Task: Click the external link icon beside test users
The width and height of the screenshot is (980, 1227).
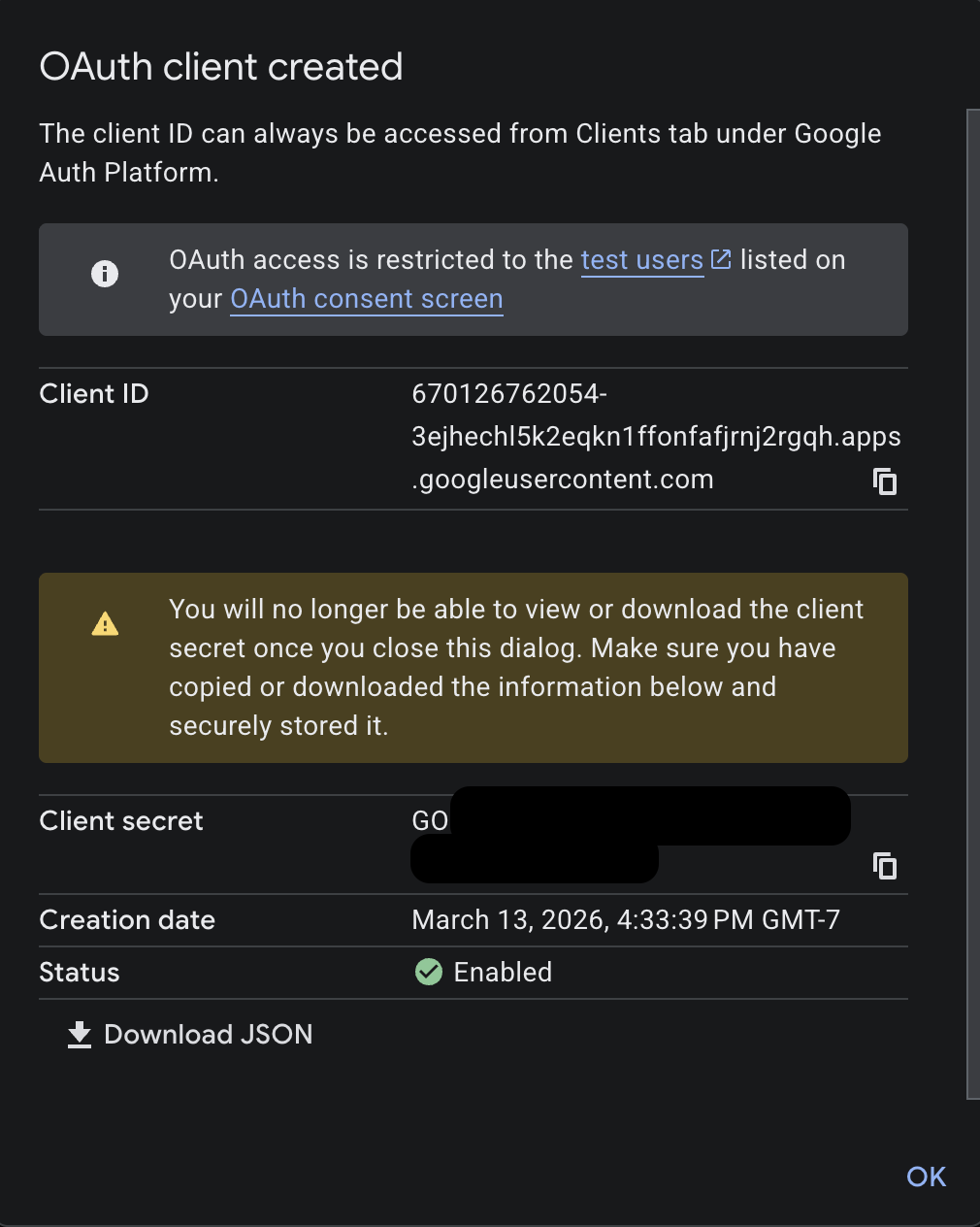Action: [721, 258]
